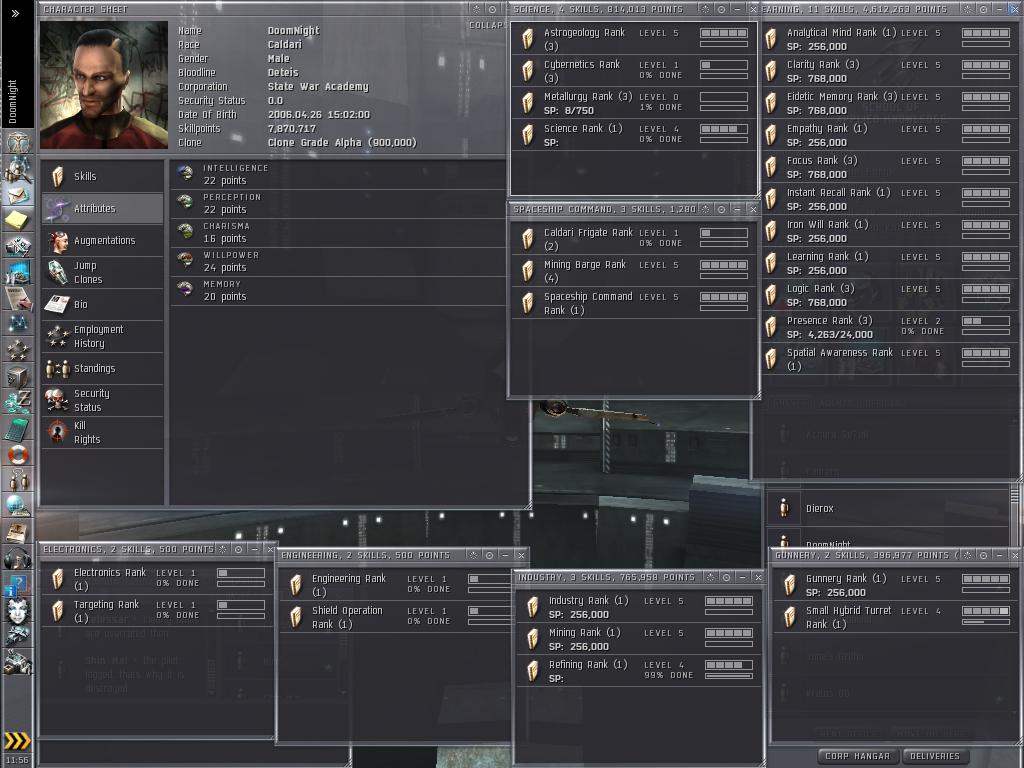
Task: Expand the sidebar with double-arrow button
Action: click(x=16, y=13)
